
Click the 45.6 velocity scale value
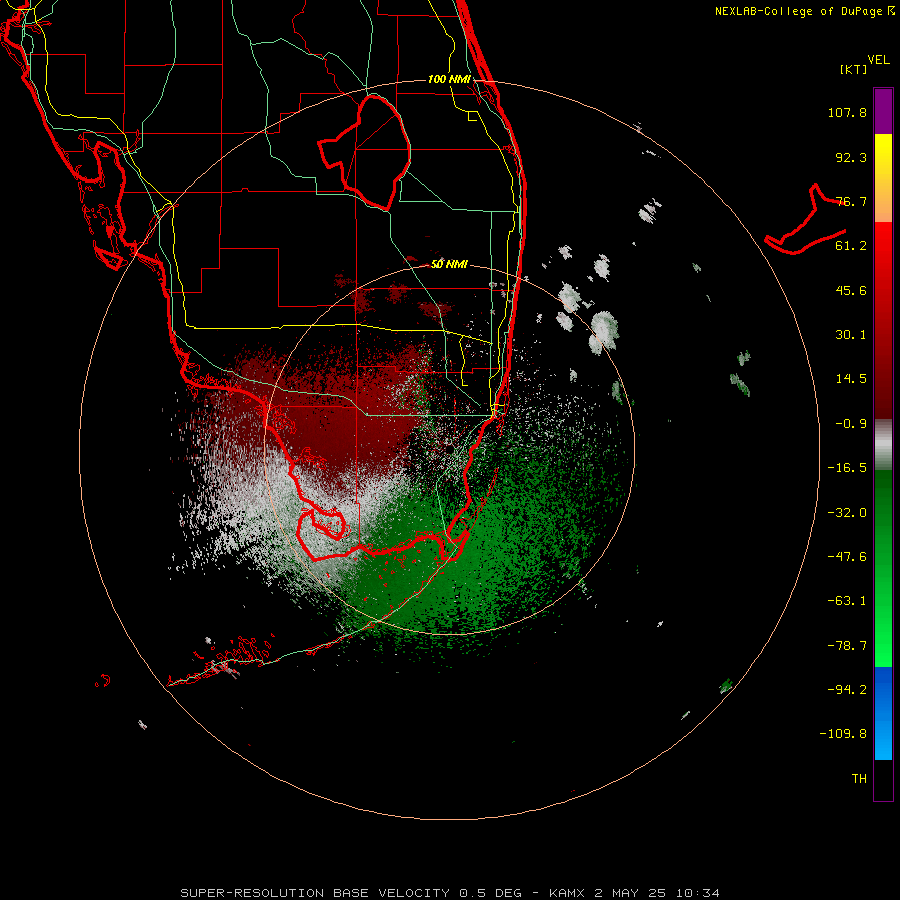point(851,290)
